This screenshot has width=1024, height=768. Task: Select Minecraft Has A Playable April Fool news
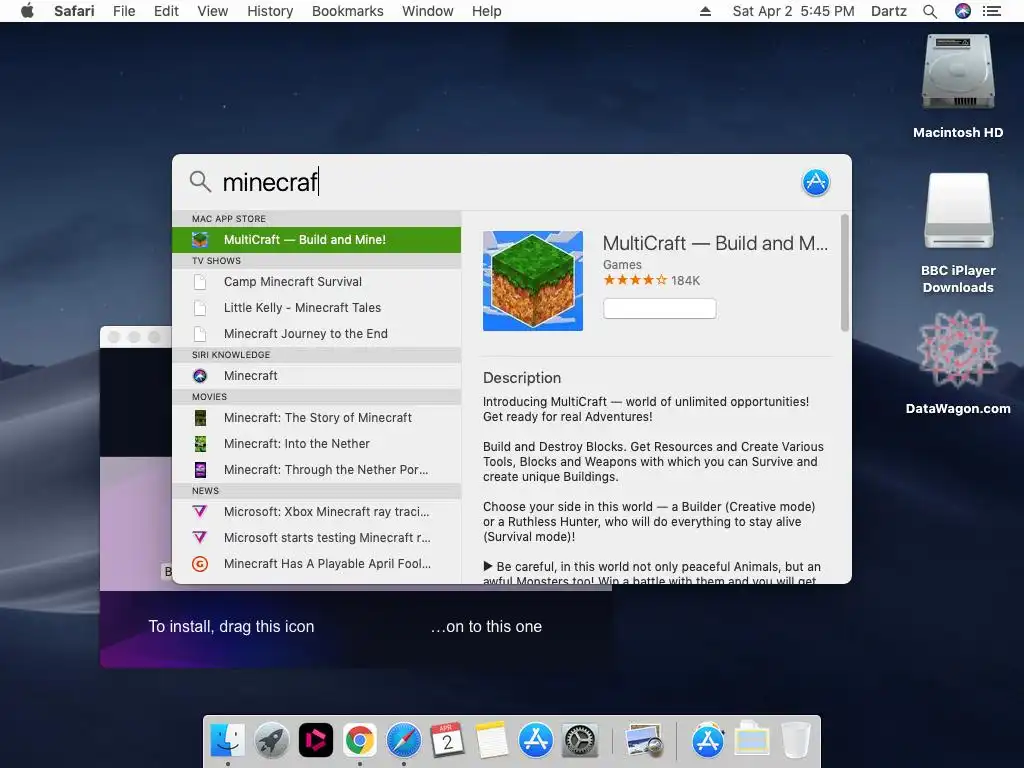316,564
